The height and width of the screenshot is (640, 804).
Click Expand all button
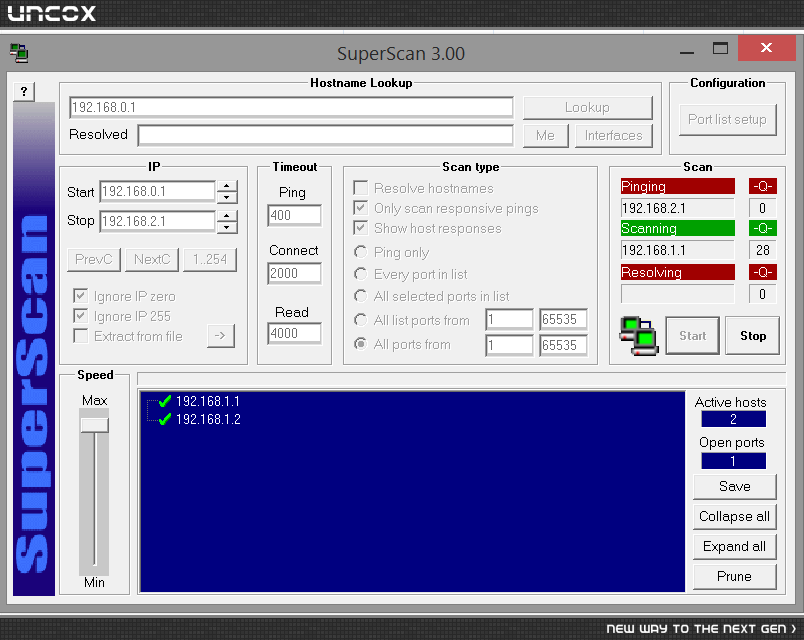pos(735,547)
